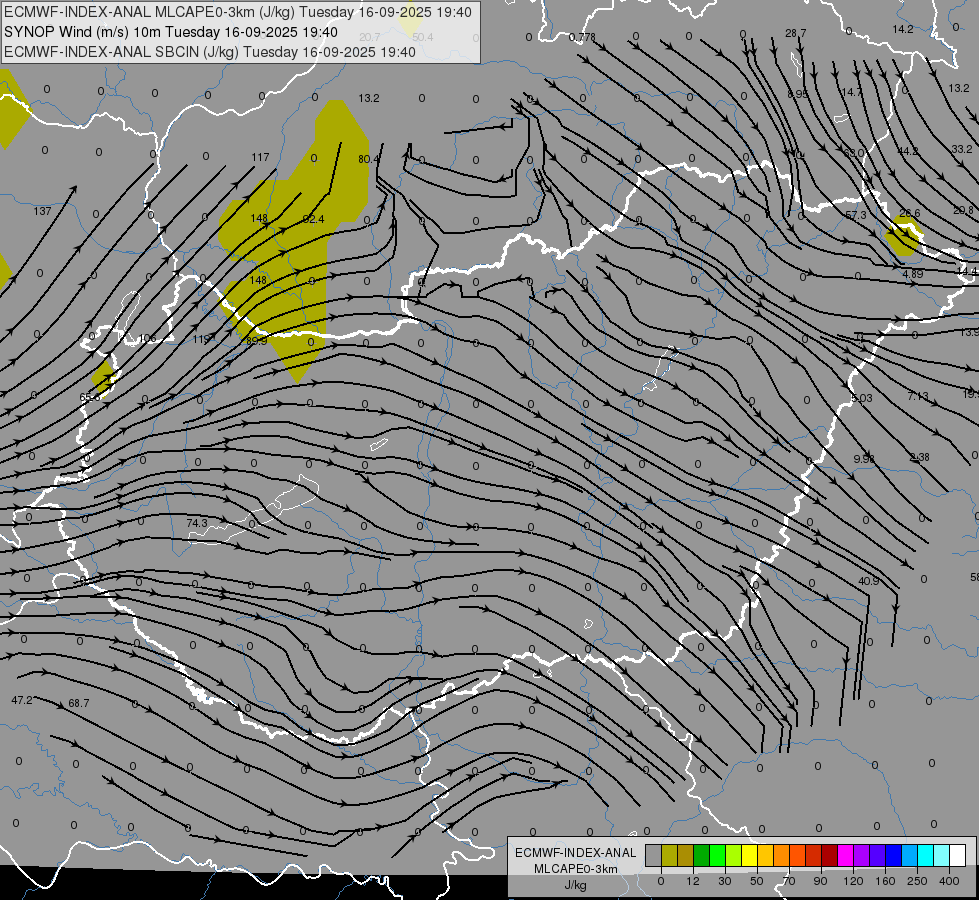Click the legend tick label 400
Screen dimensions: 979x900
pos(949,881)
